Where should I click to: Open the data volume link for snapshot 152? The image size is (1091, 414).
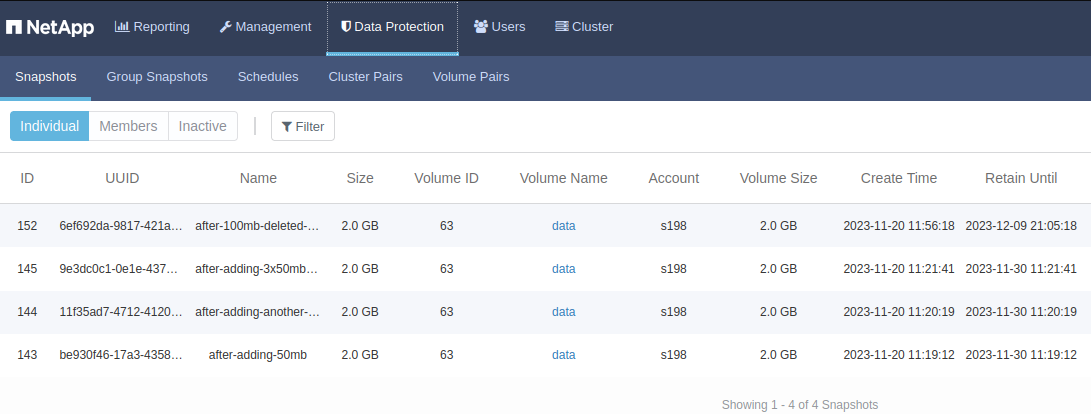click(564, 226)
